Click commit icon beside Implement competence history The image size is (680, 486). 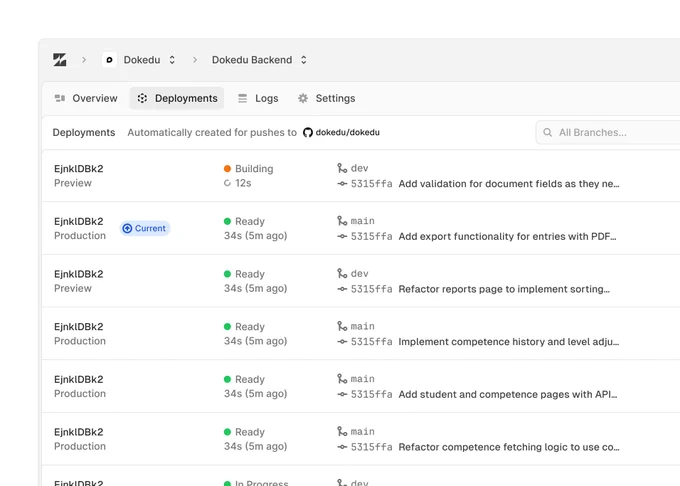[342, 342]
